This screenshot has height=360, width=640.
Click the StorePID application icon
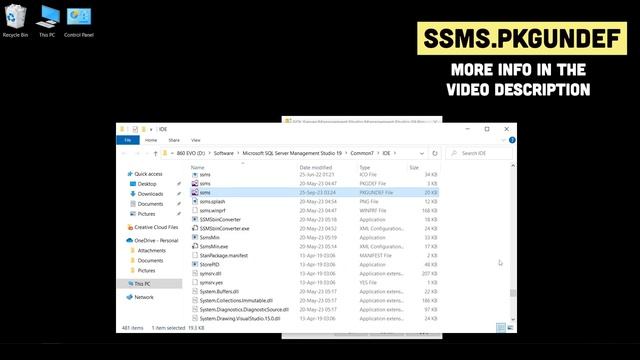point(195,264)
